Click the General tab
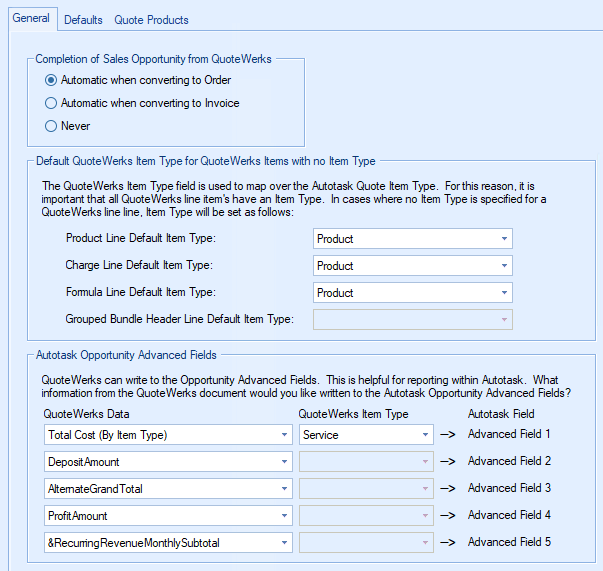The image size is (603, 571). [30, 18]
